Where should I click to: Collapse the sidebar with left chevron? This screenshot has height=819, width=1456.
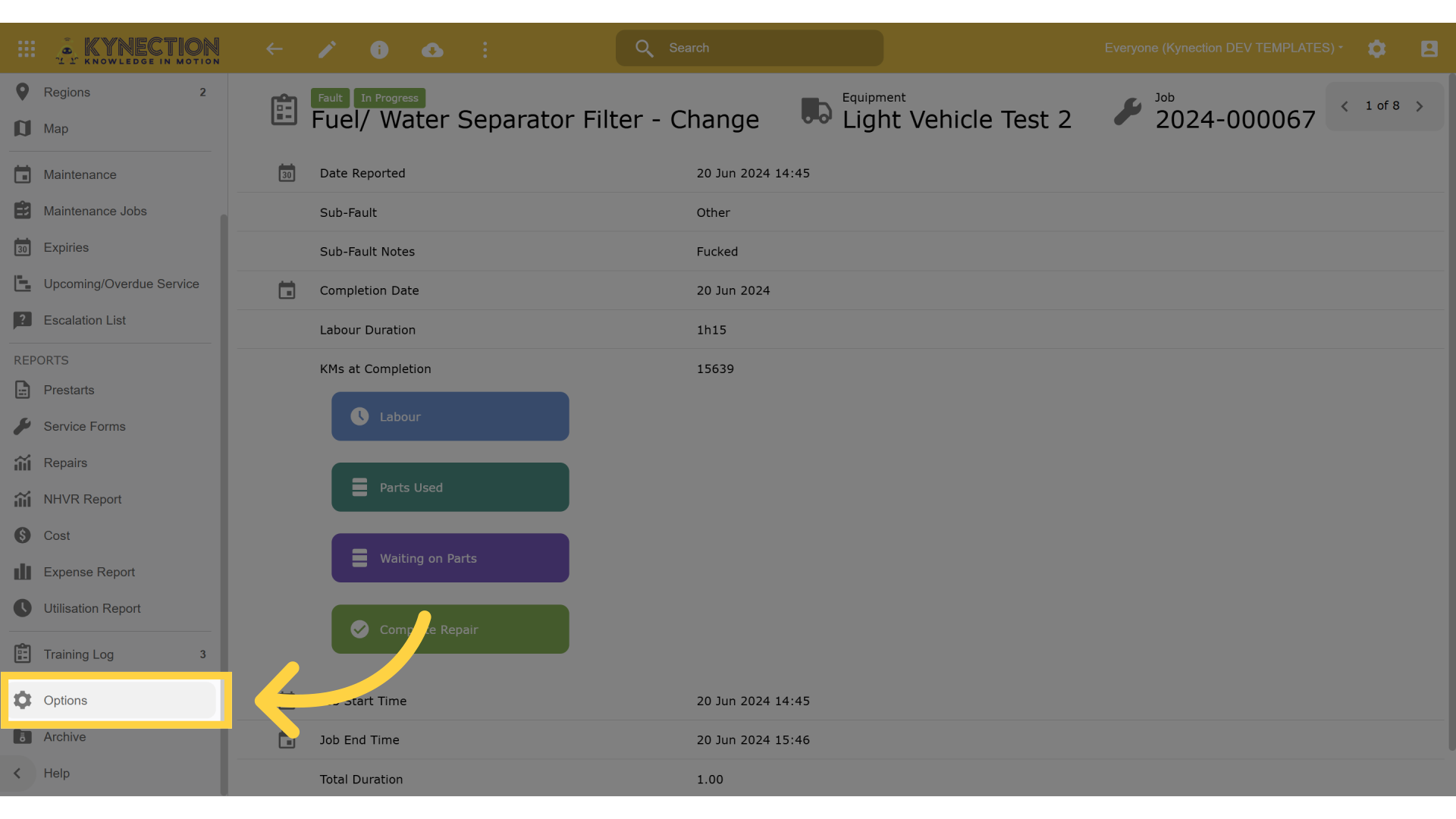tap(17, 773)
